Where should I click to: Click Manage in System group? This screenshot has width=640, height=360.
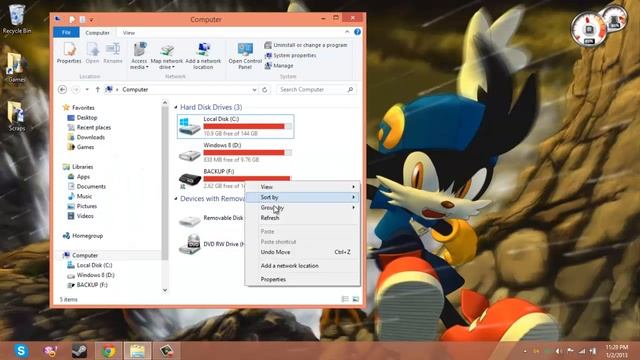[279, 65]
